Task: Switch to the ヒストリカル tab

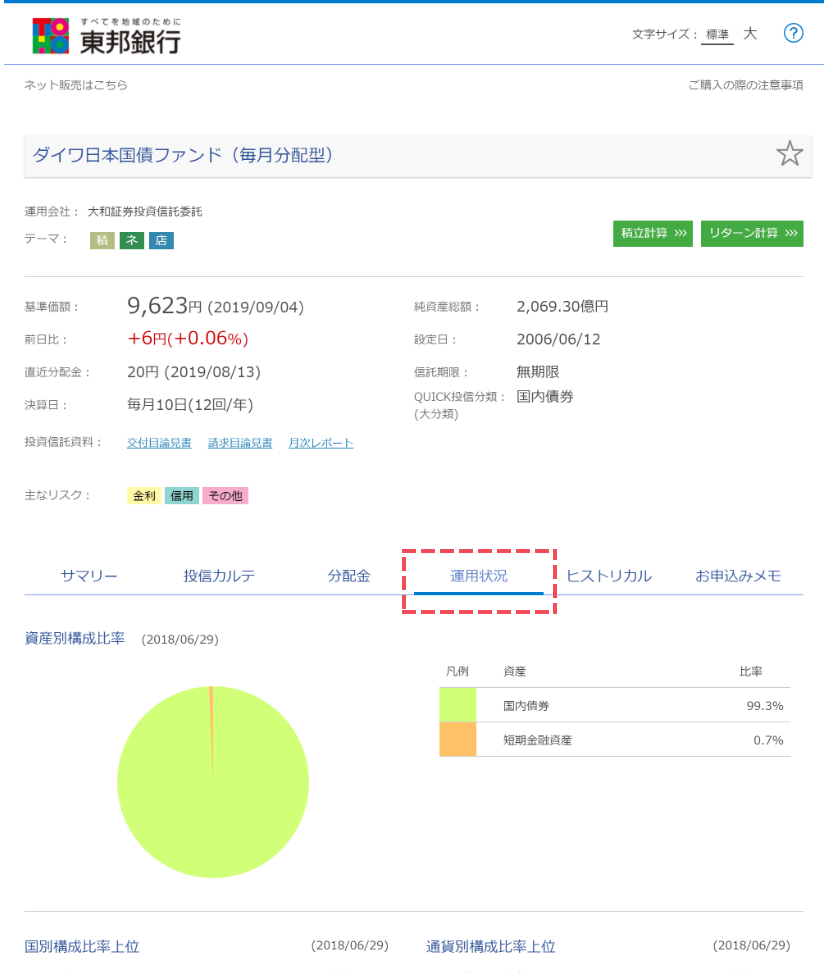Action: (609, 576)
